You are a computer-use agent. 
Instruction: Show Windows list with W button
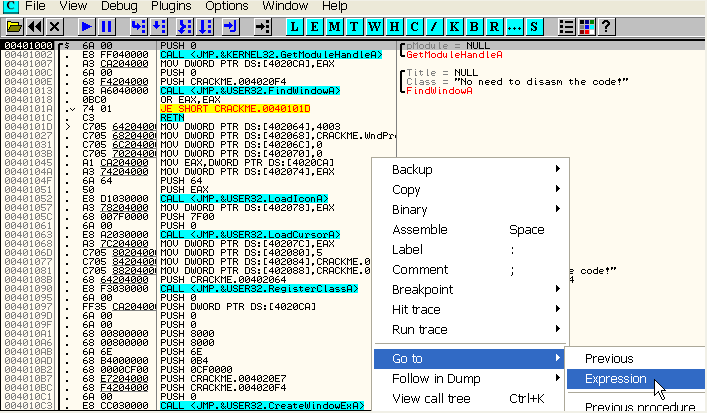coord(374,27)
